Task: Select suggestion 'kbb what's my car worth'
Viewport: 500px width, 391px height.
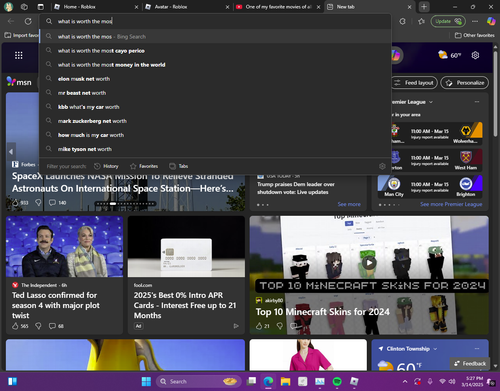Action: pyautogui.click(x=215, y=107)
